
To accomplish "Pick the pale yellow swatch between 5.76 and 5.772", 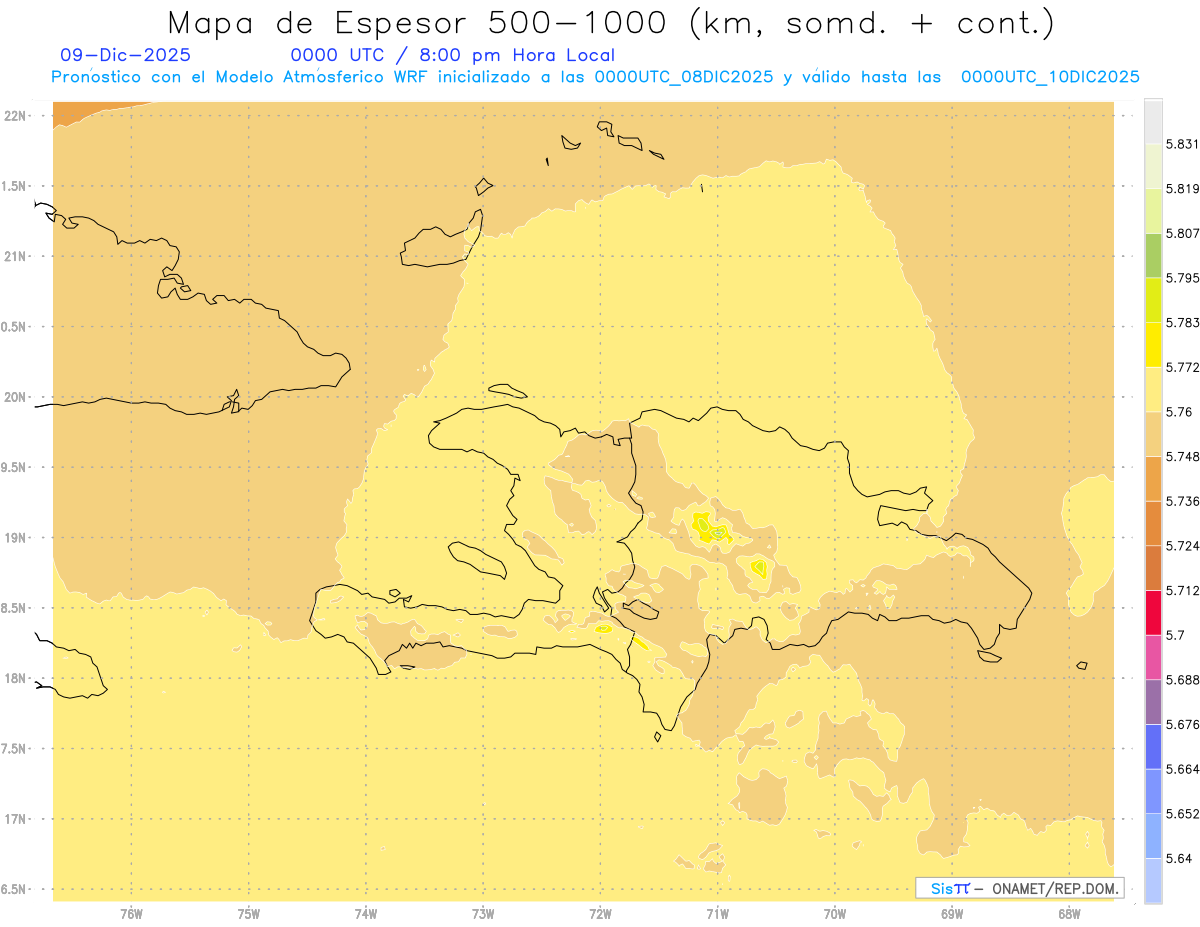I will [x=1153, y=389].
